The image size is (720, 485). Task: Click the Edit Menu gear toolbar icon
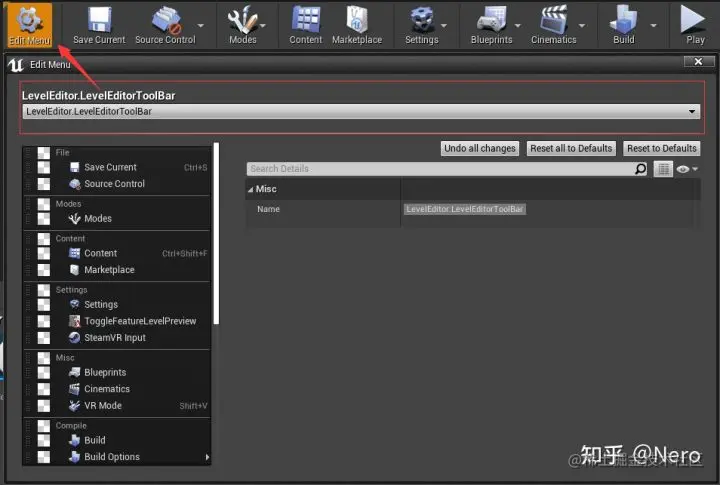[x=29, y=24]
